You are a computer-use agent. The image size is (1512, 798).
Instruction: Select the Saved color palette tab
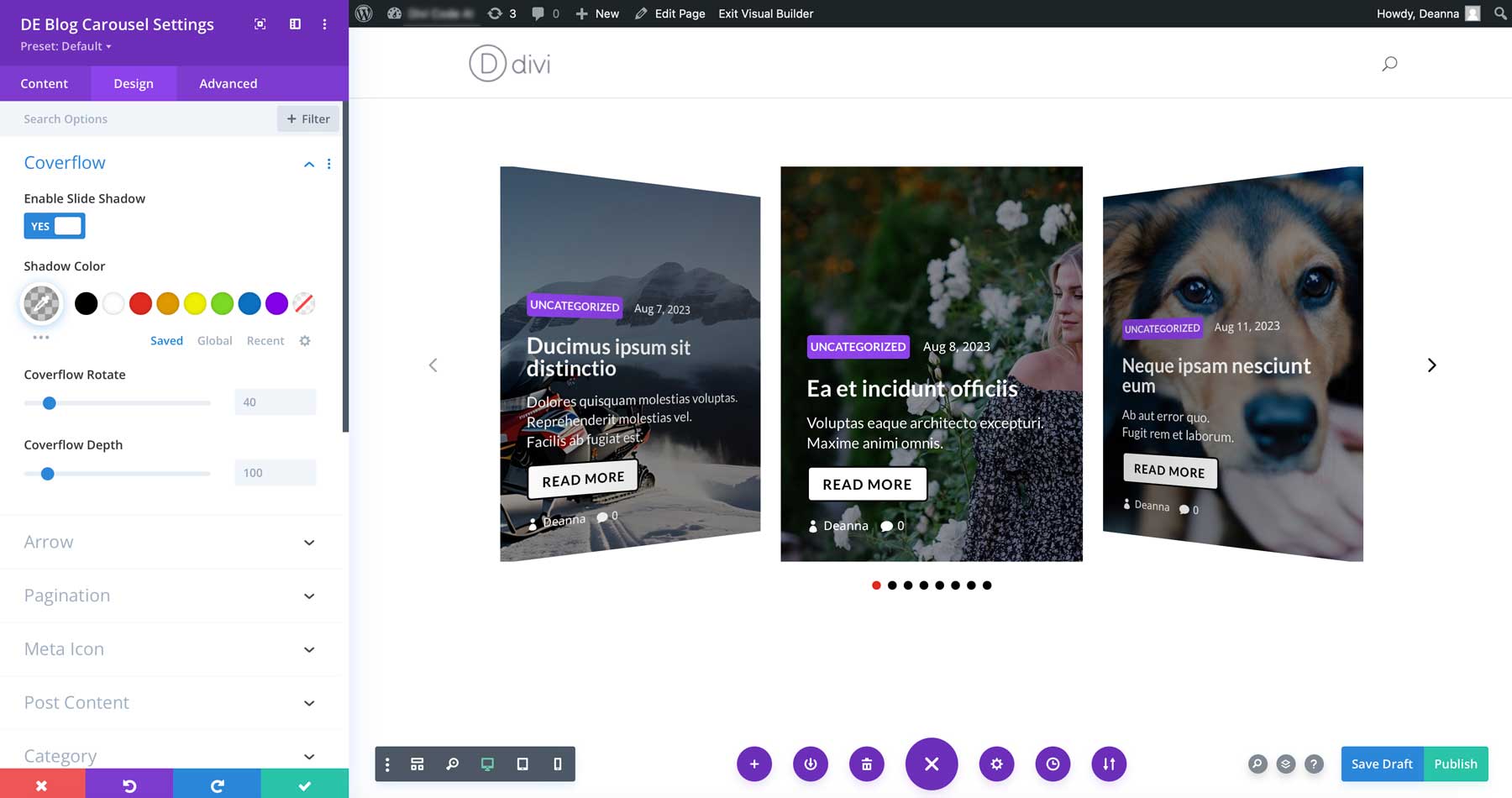pyautogui.click(x=166, y=340)
